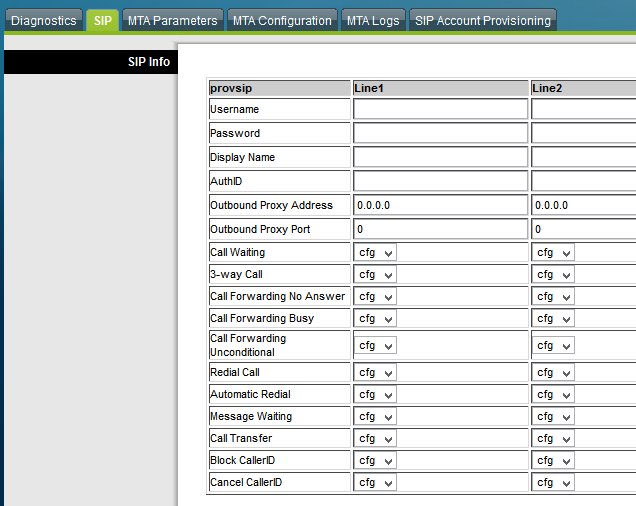The height and width of the screenshot is (506, 636).
Task: Open the Line1 Call Waiting dropdown
Action: (x=376, y=253)
